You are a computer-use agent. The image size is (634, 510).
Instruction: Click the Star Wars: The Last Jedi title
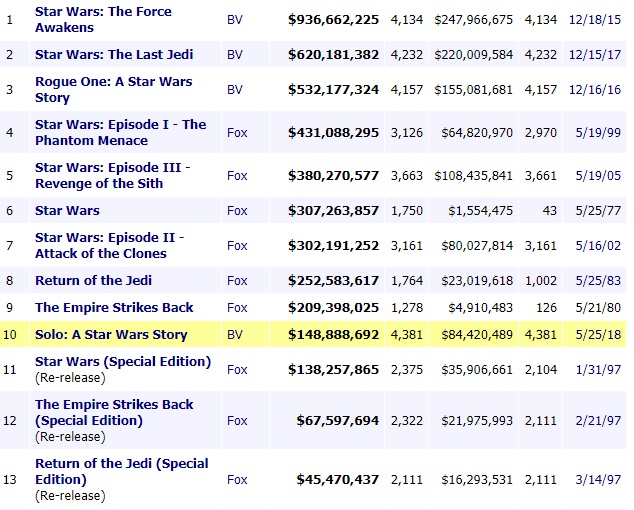[x=114, y=54]
